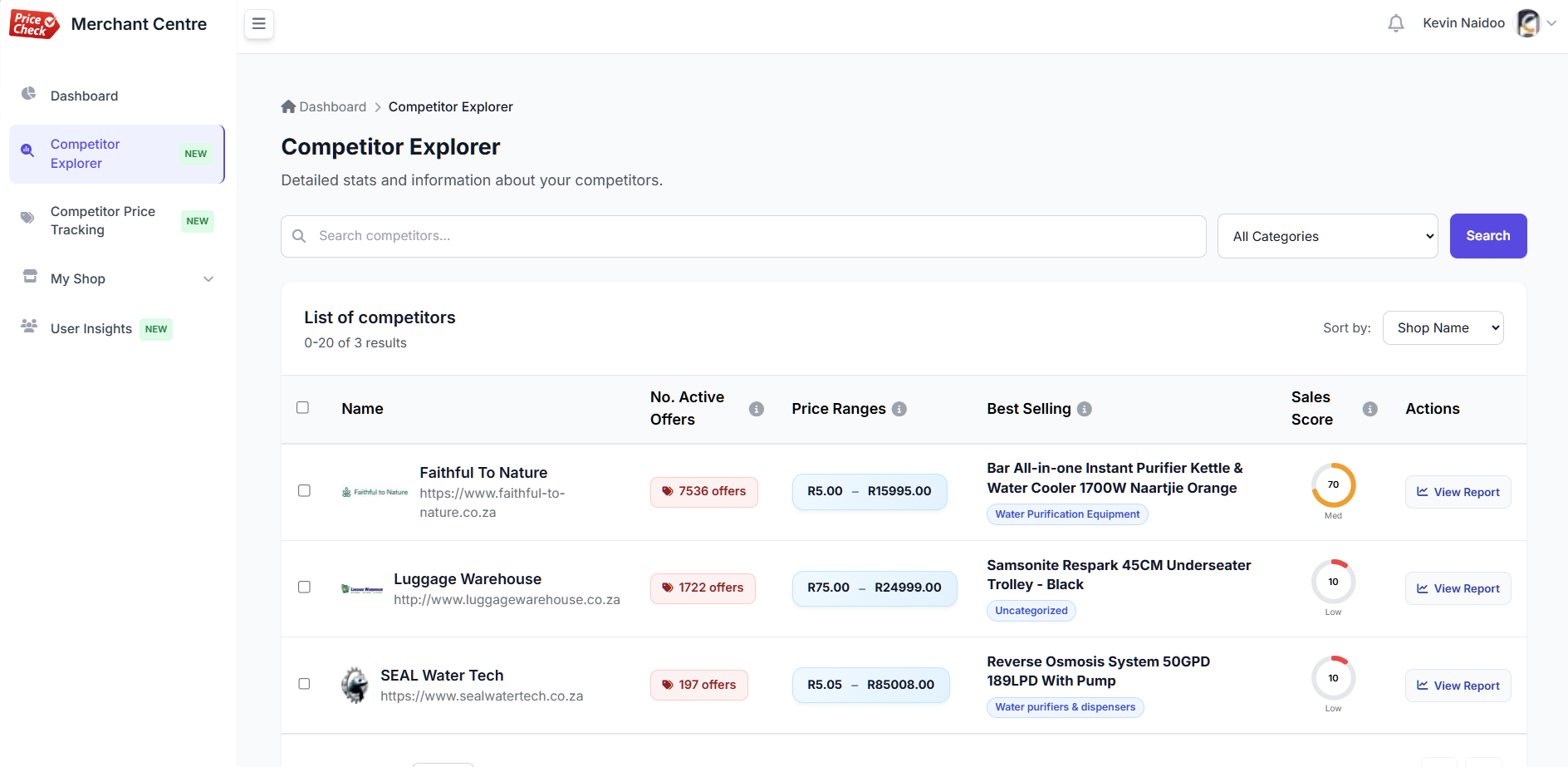Click the home icon in breadcrumb

point(288,106)
